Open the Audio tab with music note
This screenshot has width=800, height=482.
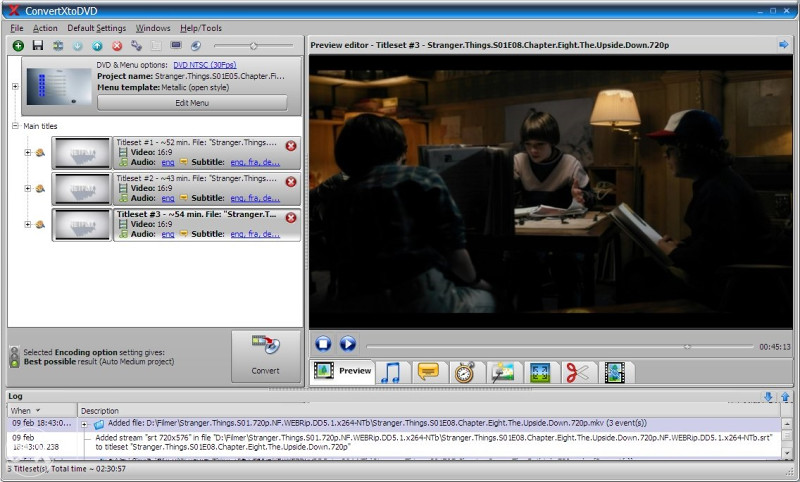pyautogui.click(x=391, y=372)
